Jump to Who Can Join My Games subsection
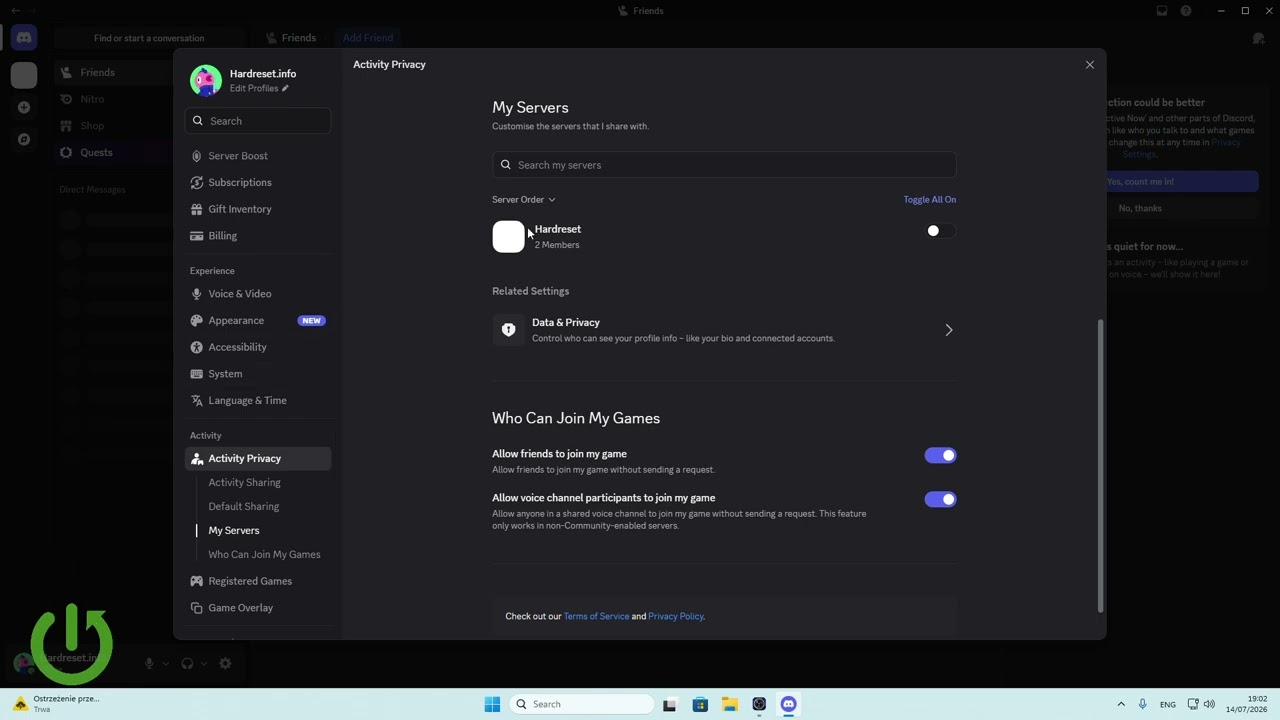 [264, 554]
